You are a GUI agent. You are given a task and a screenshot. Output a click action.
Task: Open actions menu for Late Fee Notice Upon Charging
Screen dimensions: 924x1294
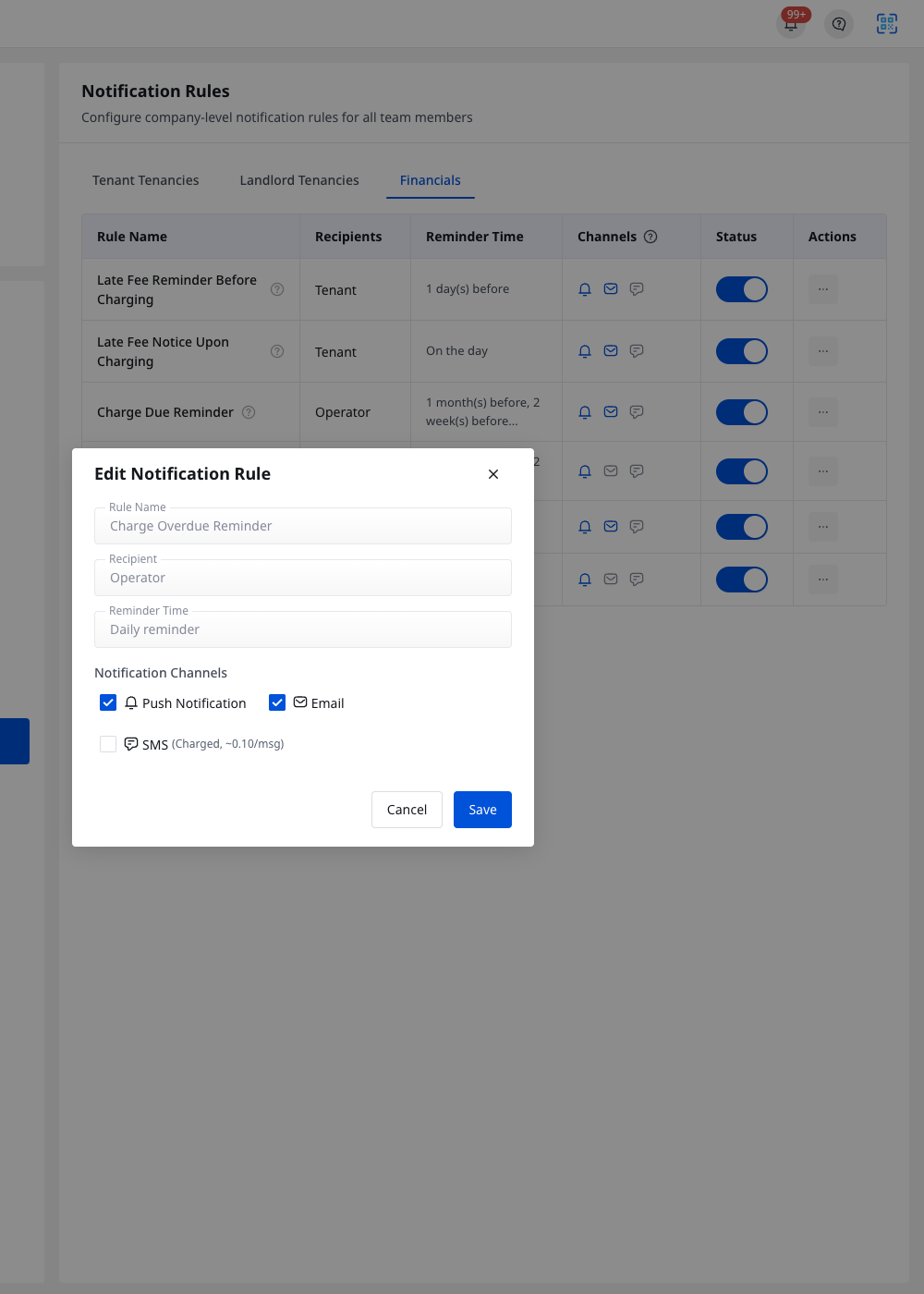point(823,351)
